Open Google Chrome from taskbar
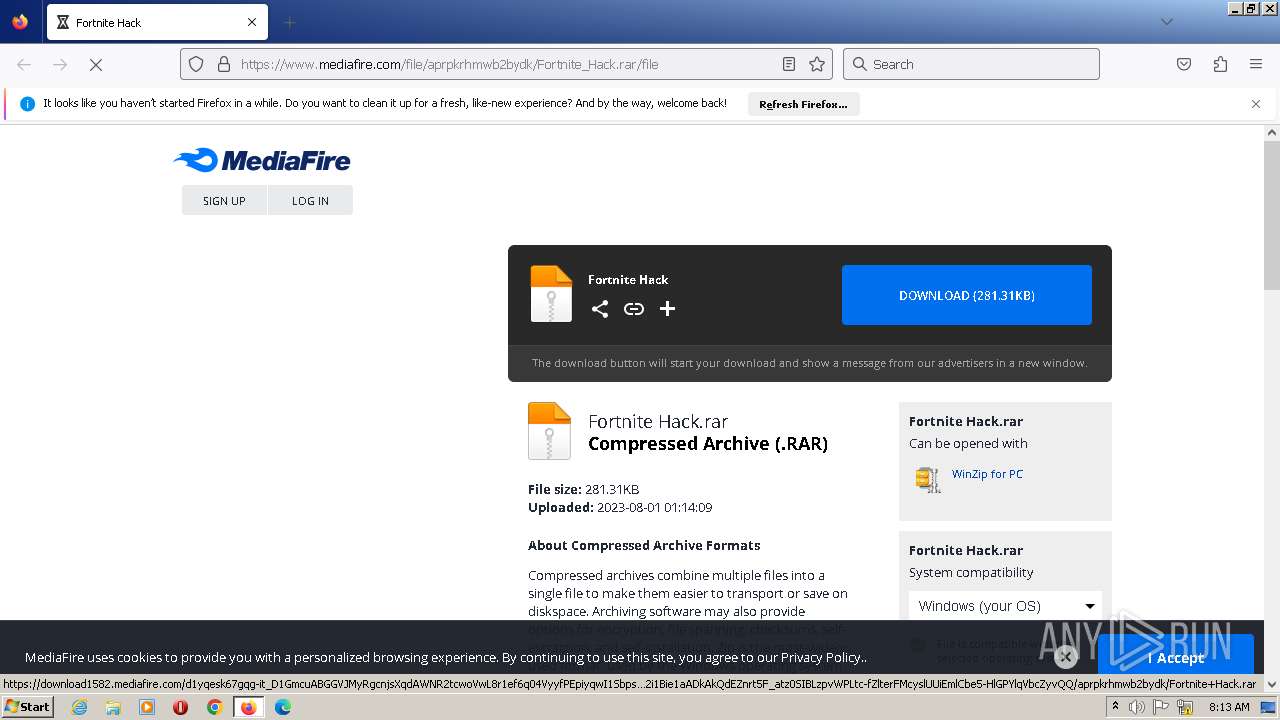The image size is (1280, 720). [214, 707]
